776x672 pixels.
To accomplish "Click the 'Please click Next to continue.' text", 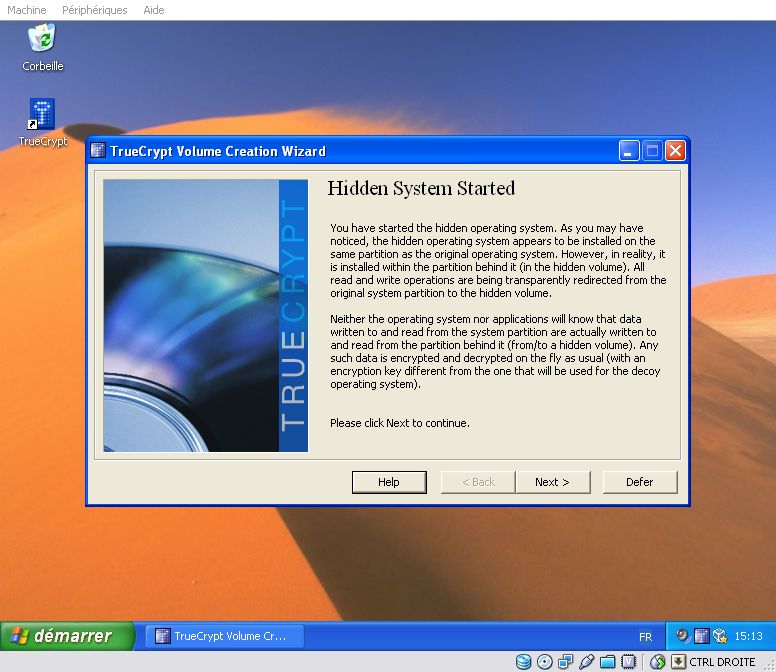I will 400,423.
